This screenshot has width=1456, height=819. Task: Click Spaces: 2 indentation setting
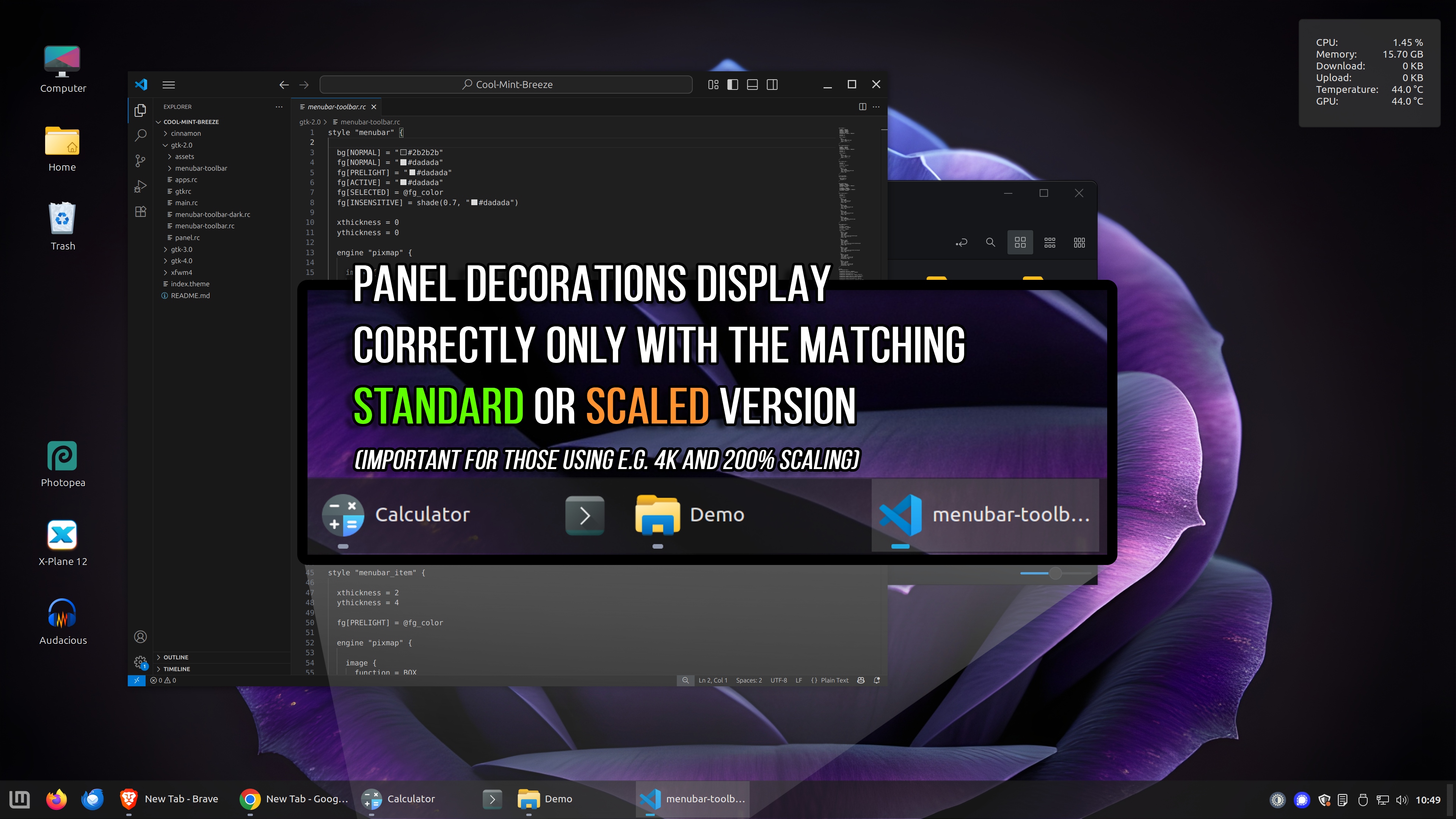[x=748, y=681]
